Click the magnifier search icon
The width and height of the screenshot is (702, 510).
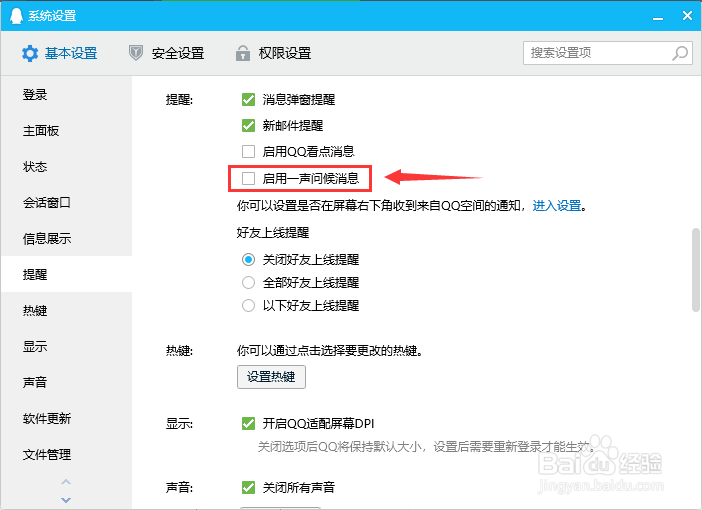click(680, 53)
